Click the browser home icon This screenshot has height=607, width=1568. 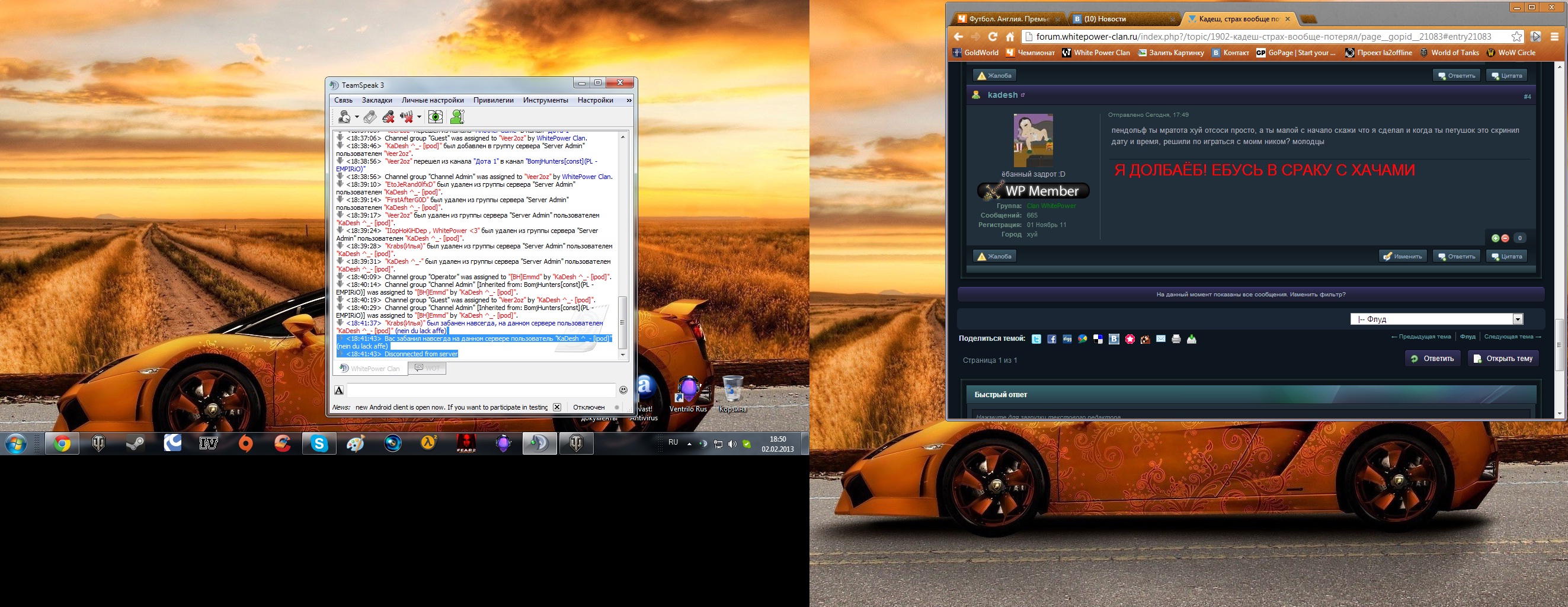click(1010, 37)
